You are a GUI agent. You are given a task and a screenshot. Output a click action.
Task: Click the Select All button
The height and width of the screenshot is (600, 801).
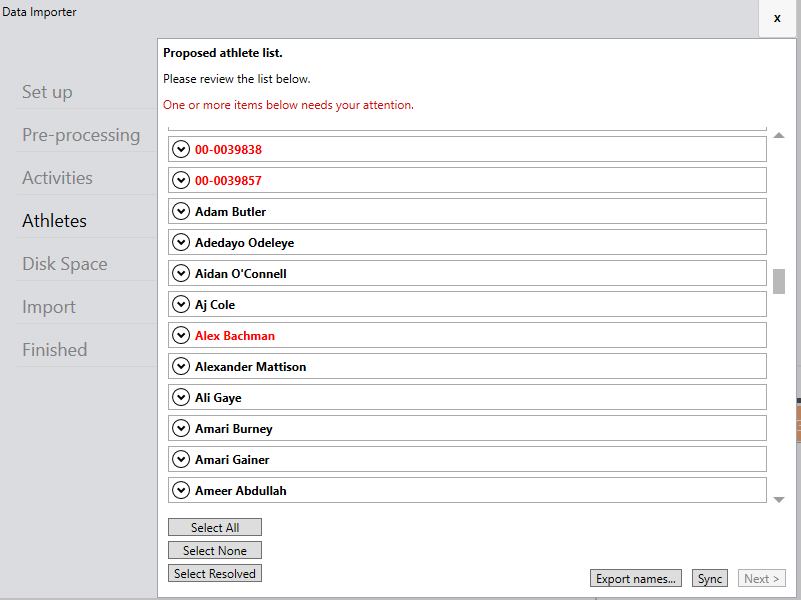[x=215, y=527]
